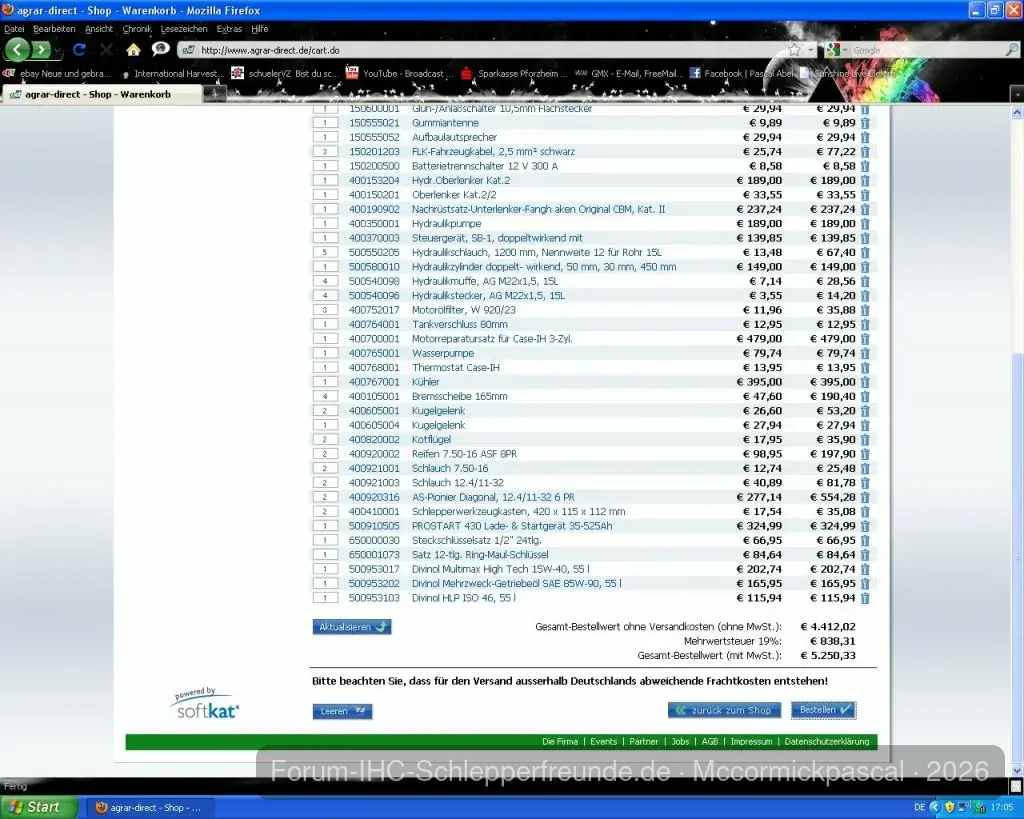This screenshot has height=819, width=1024.
Task: Click quantity field for FLK-Fahrzeugkabel
Action: tap(325, 152)
